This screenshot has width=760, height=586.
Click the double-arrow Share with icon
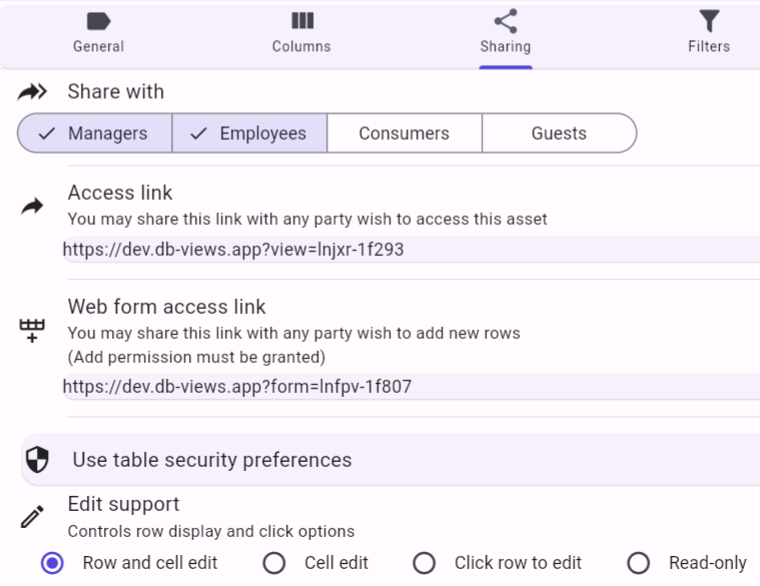(x=33, y=92)
